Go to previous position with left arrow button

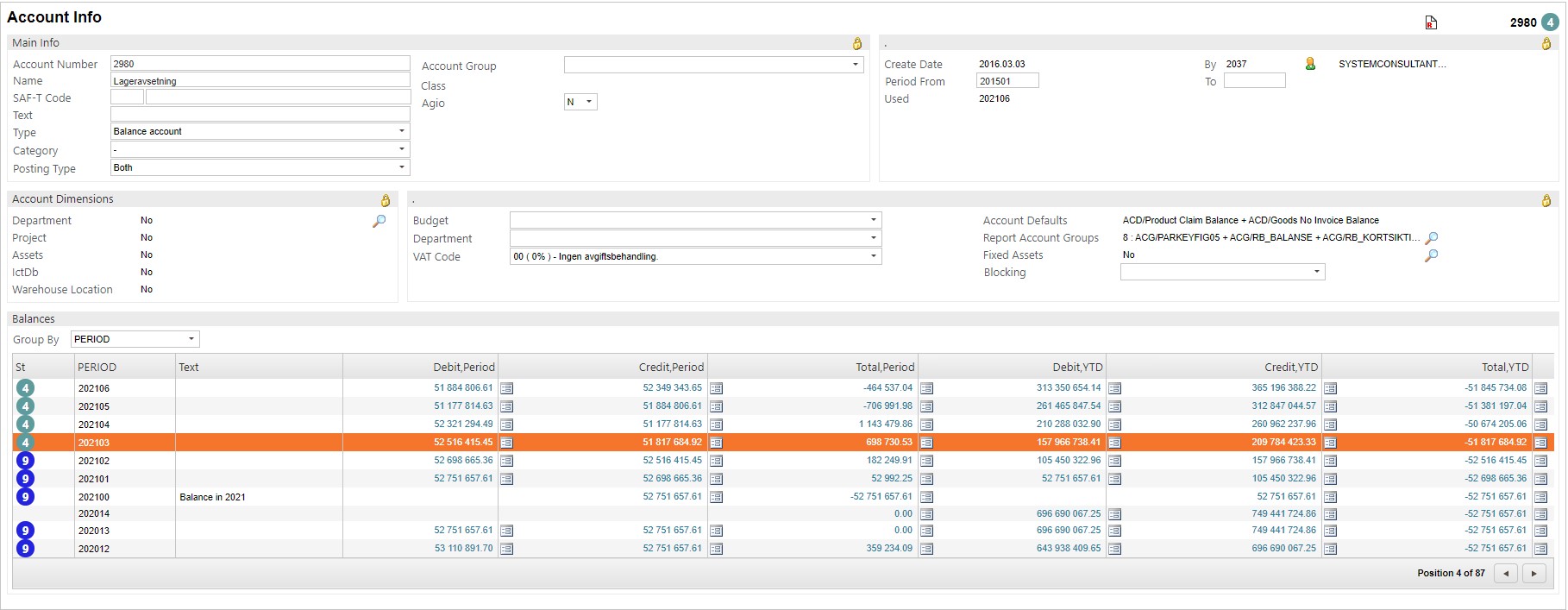(x=1506, y=573)
